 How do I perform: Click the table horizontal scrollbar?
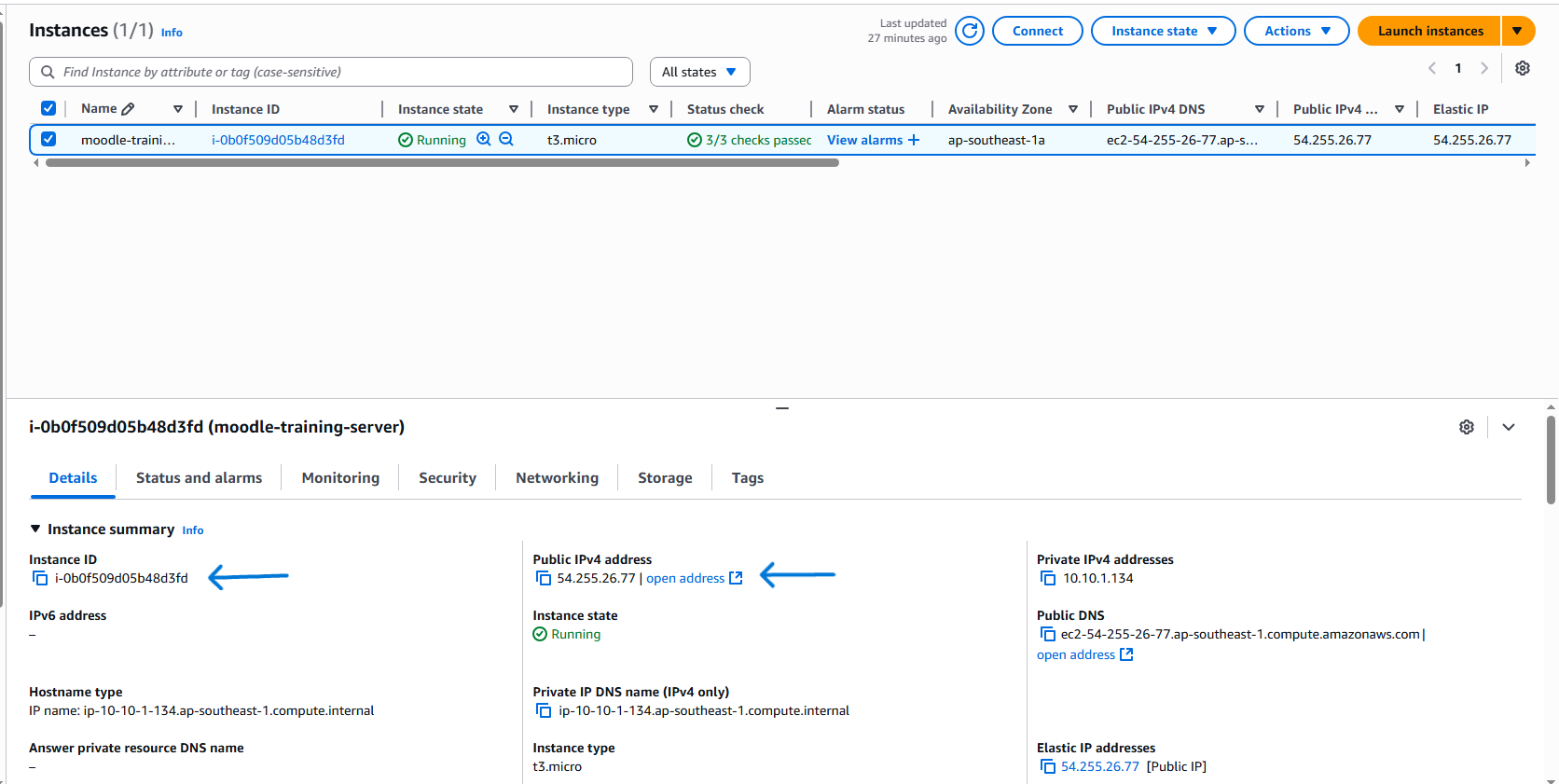pyautogui.click(x=442, y=162)
